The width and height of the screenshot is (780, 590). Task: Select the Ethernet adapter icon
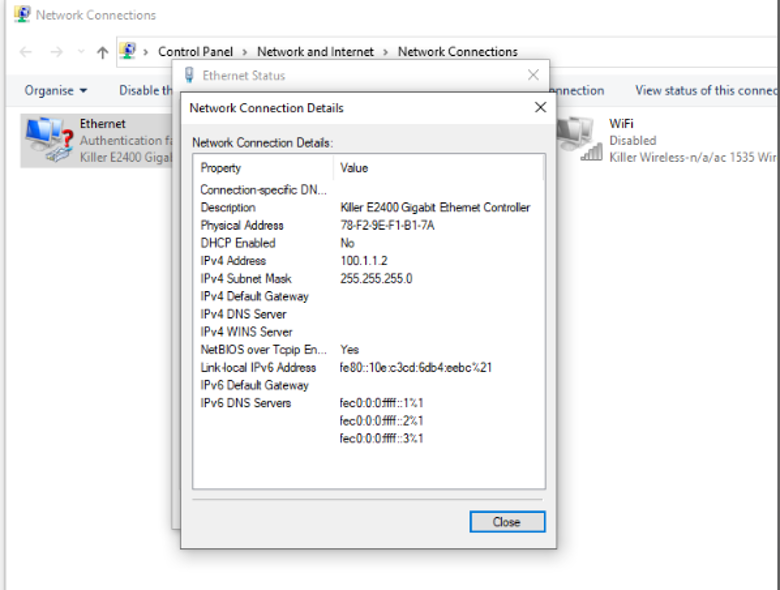point(50,140)
